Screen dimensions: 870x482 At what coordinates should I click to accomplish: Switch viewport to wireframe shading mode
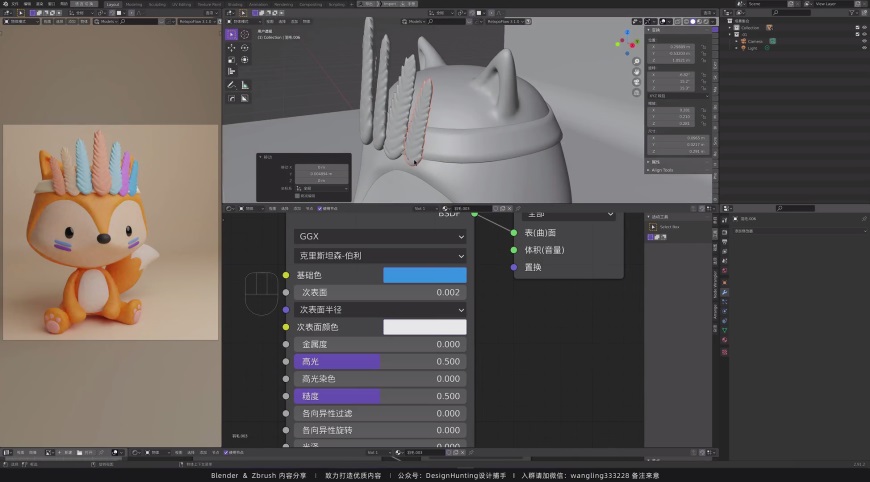click(686, 22)
